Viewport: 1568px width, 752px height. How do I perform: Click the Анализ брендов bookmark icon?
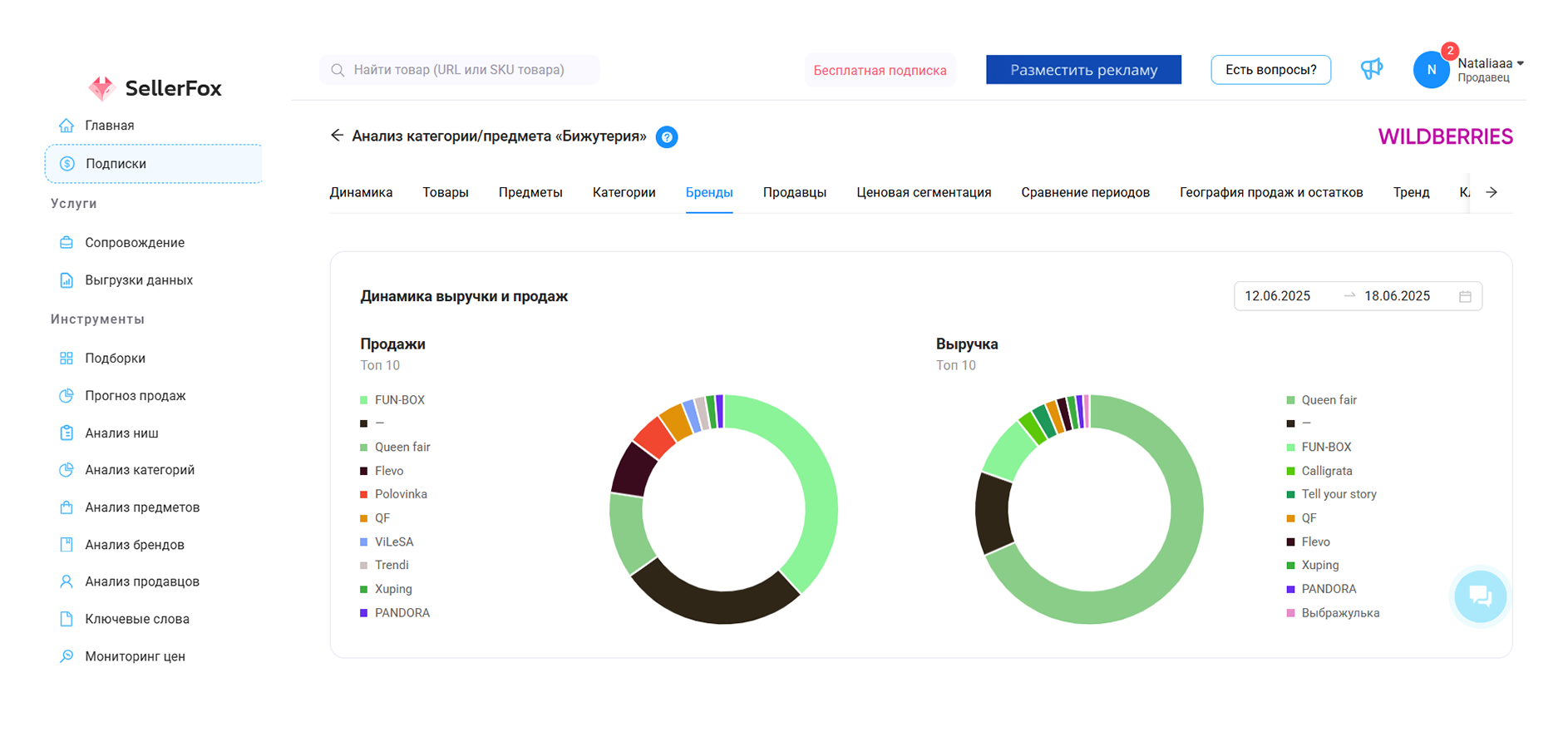(67, 545)
